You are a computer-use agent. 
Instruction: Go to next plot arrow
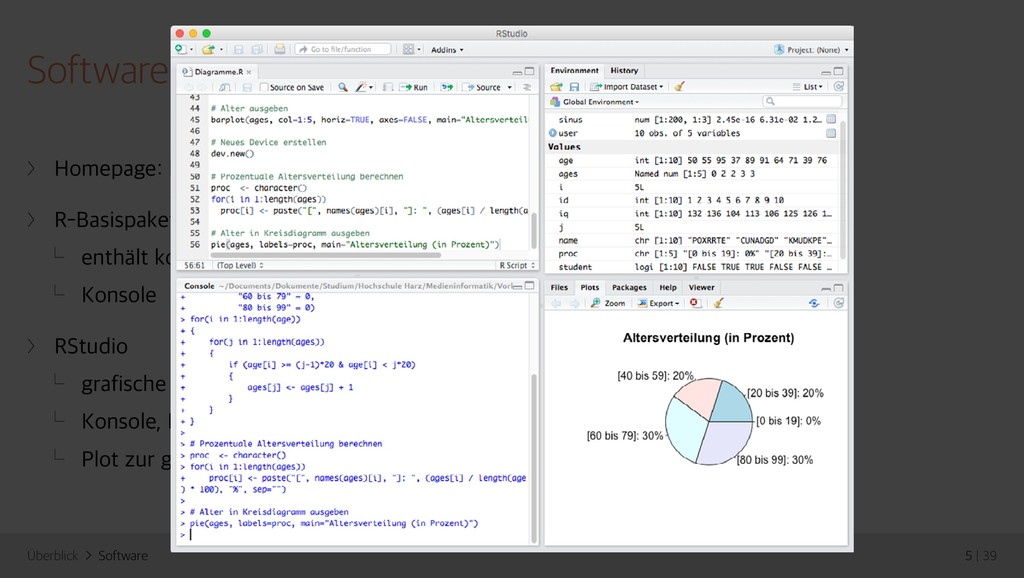(574, 303)
